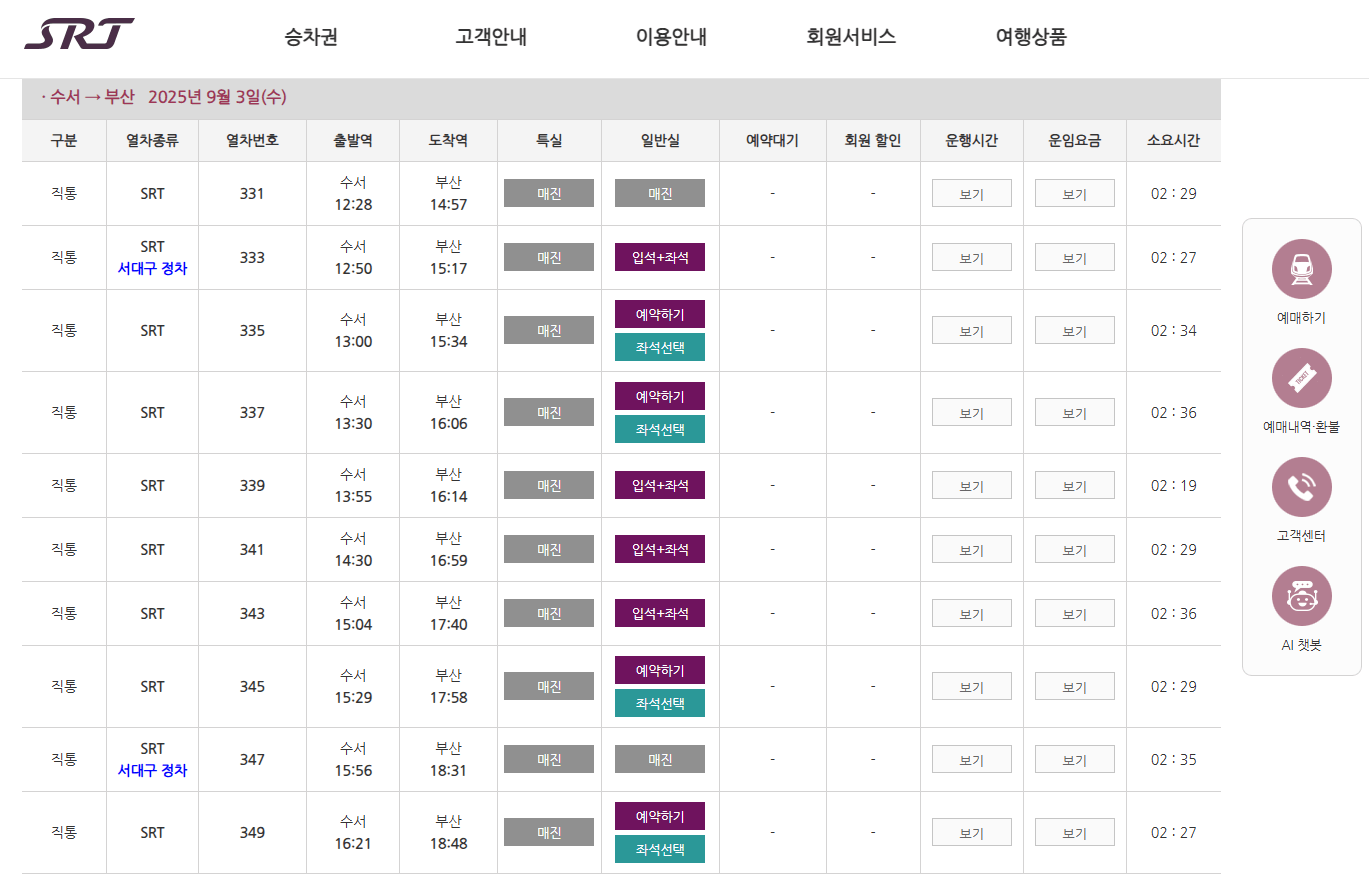Screen dimensions: 1369x887
Task: Open the 예매내역·환불 ticket icon
Action: pyautogui.click(x=1301, y=378)
